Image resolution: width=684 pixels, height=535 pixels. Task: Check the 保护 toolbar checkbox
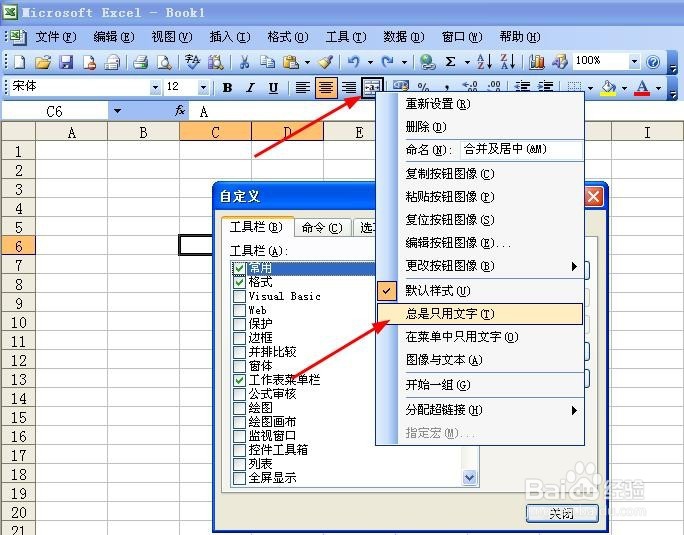tap(239, 324)
